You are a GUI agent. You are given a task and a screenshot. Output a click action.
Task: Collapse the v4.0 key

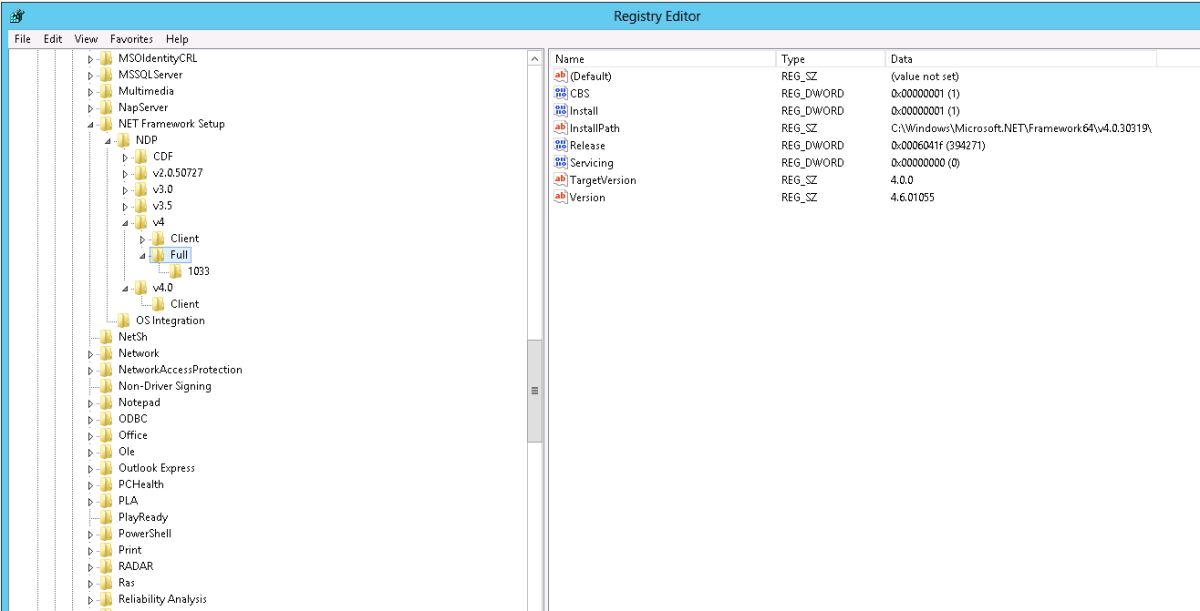tap(126, 288)
